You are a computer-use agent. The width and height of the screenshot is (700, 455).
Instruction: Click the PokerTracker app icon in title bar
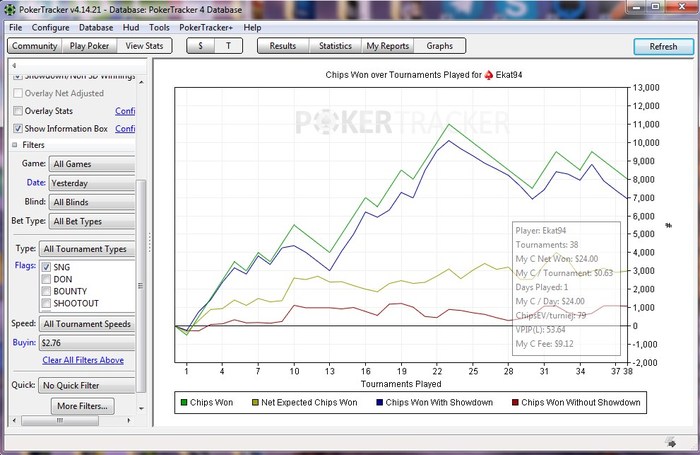click(9, 9)
